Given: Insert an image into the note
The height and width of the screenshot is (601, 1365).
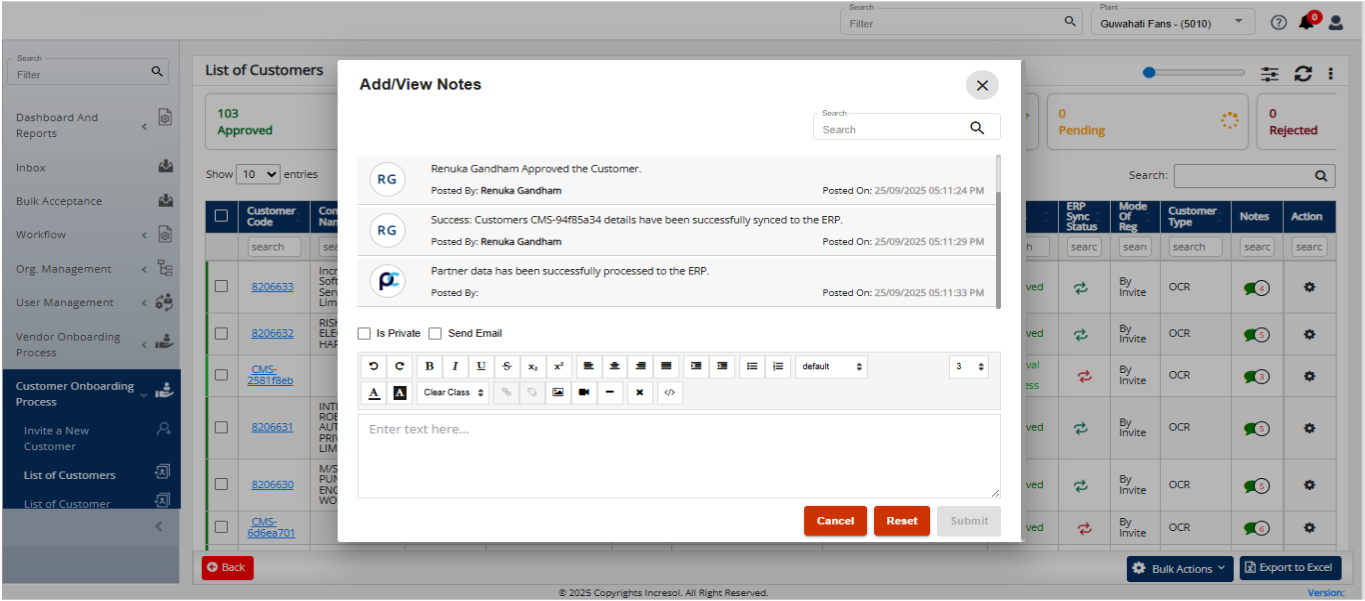Looking at the screenshot, I should click(558, 393).
